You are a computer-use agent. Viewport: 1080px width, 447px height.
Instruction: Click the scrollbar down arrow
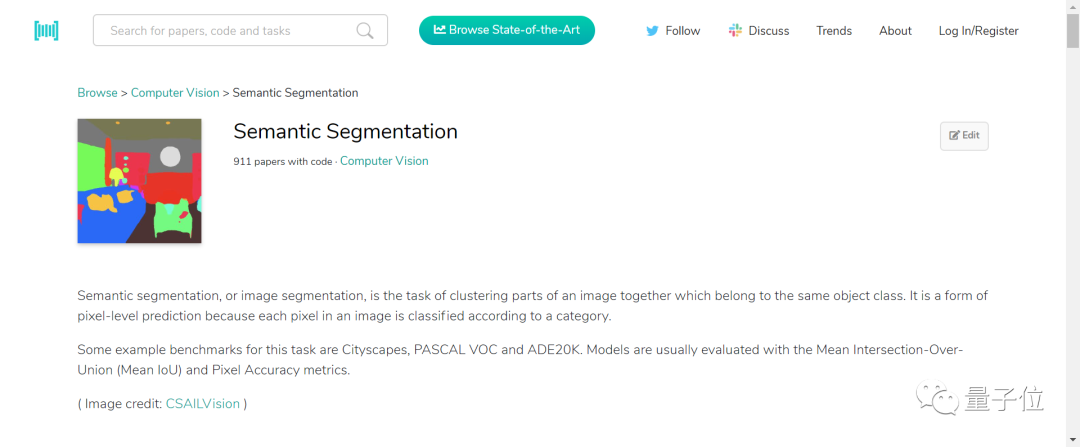coord(1073,439)
